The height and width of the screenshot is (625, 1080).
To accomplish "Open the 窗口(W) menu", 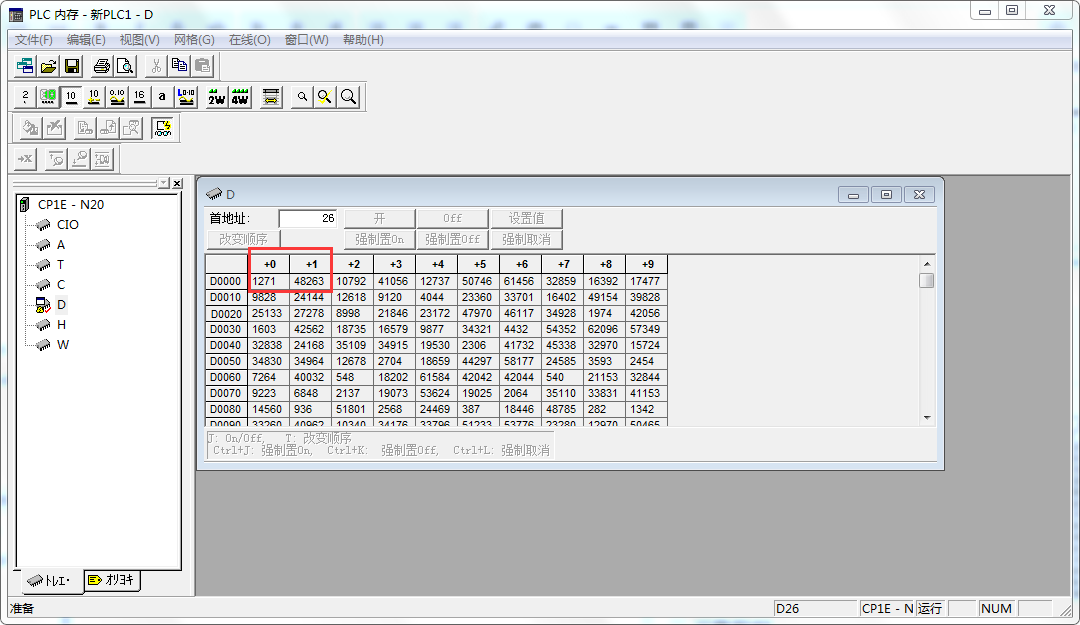I will click(307, 40).
